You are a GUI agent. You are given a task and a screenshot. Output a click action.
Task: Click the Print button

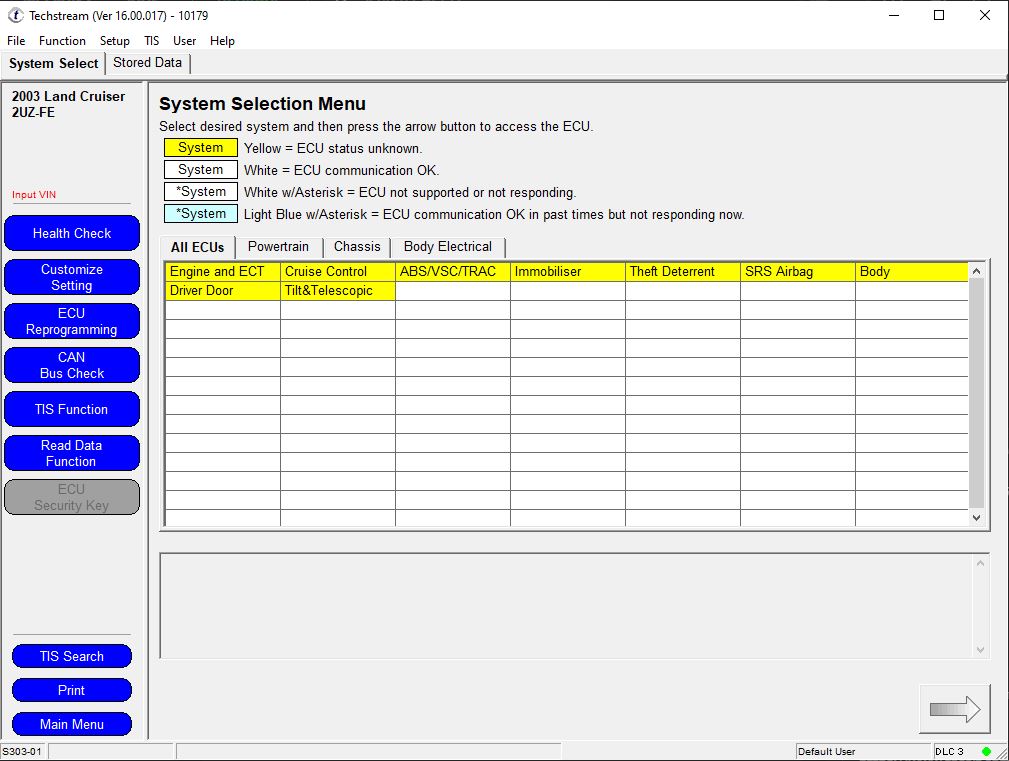(72, 690)
